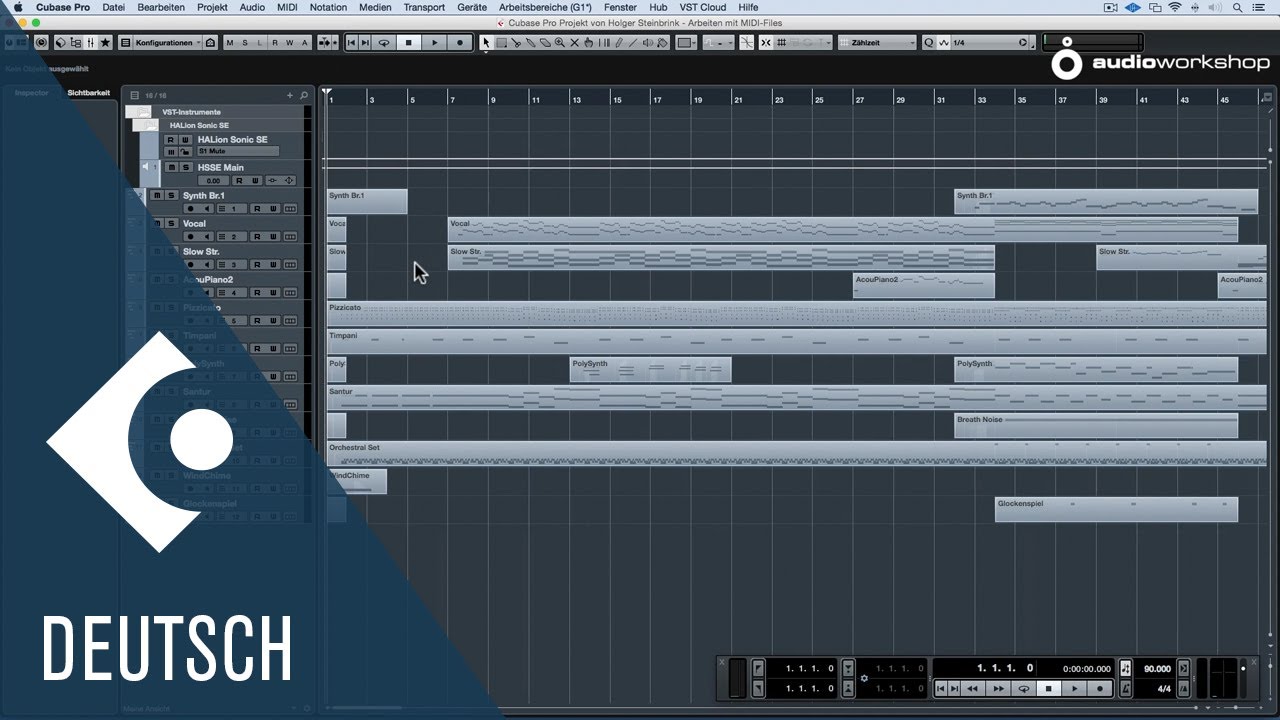Select the Play speaker tool
1280x720 pixels.
(648, 43)
